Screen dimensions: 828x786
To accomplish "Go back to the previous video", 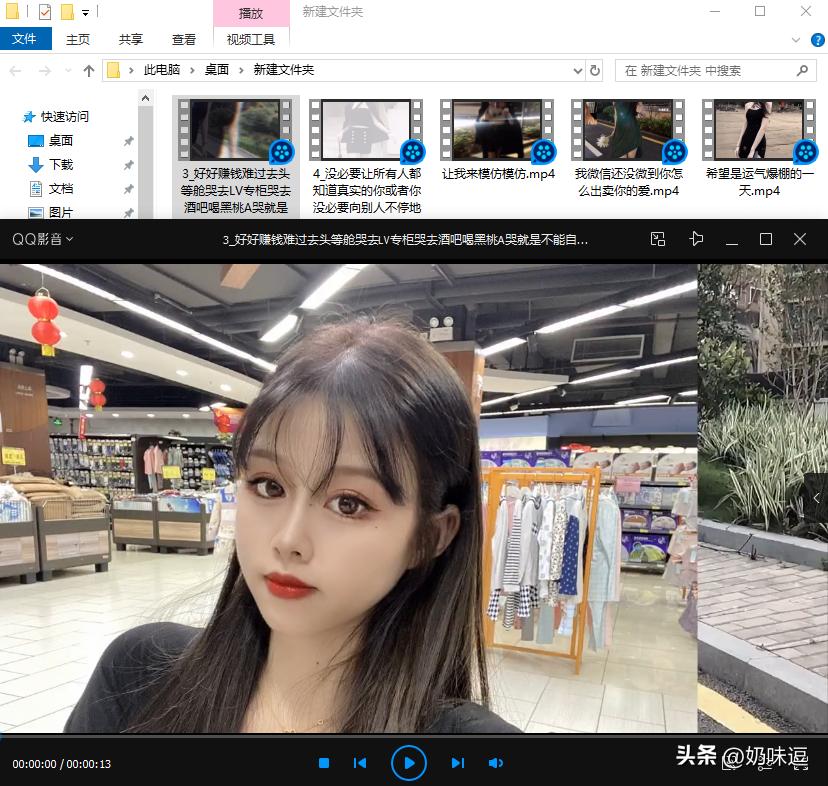I will point(360,763).
